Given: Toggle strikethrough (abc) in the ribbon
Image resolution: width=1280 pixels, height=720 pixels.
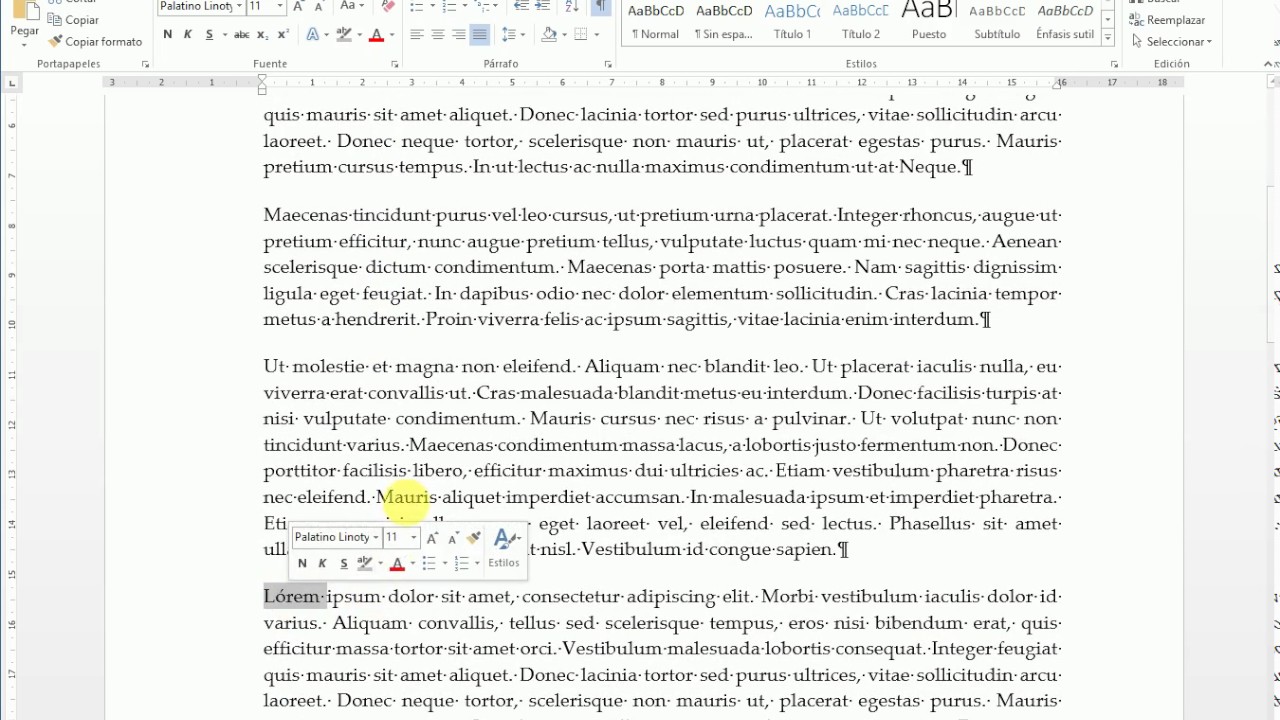Looking at the screenshot, I should (x=241, y=35).
